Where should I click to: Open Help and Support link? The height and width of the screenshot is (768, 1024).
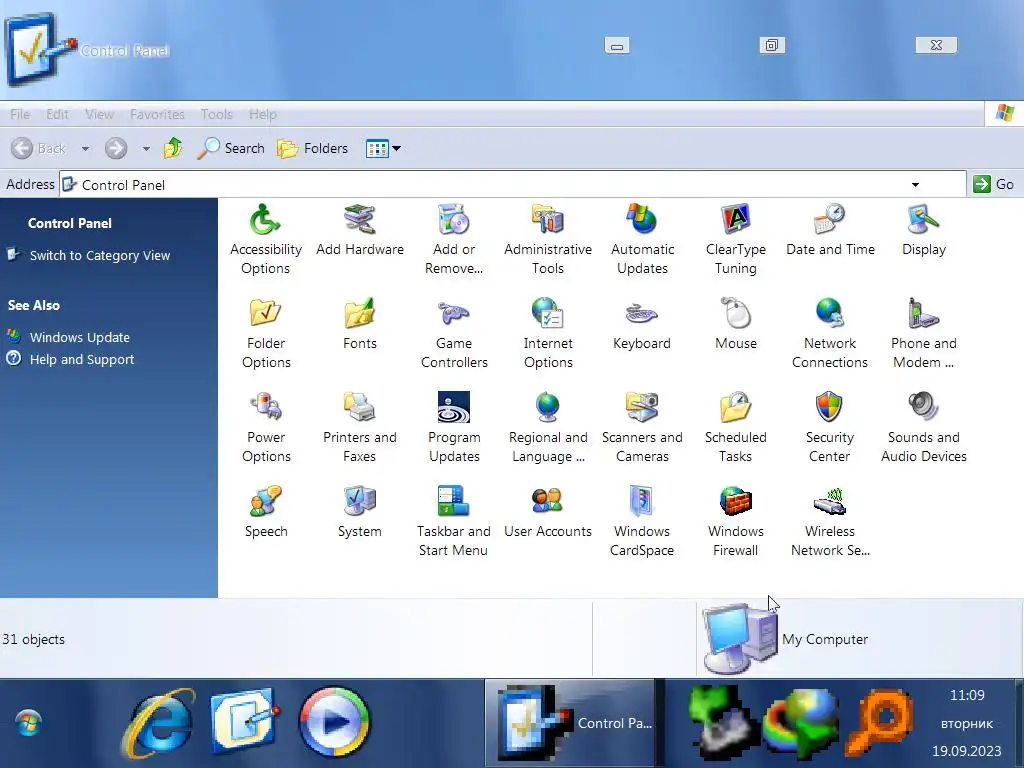click(82, 359)
